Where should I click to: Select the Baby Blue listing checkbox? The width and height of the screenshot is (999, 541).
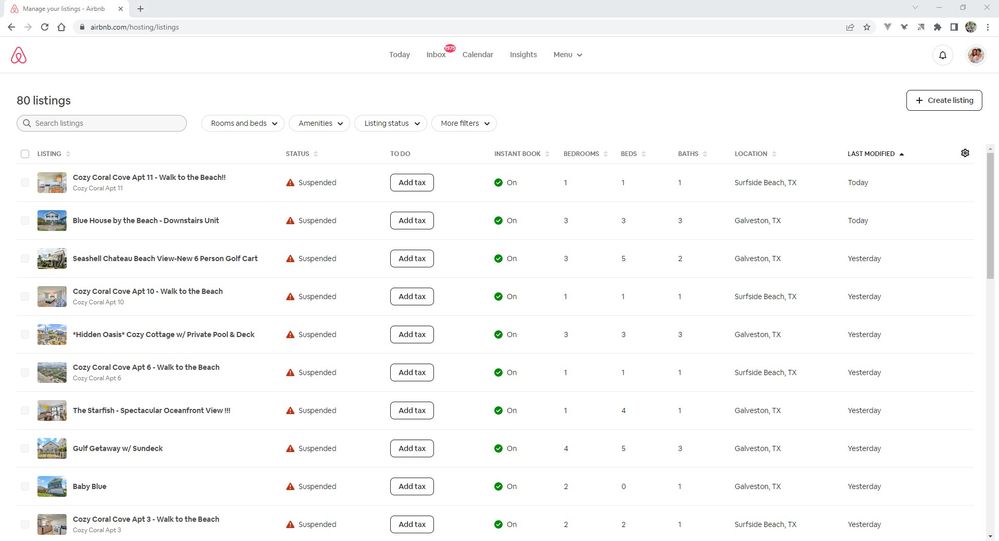tap(25, 487)
